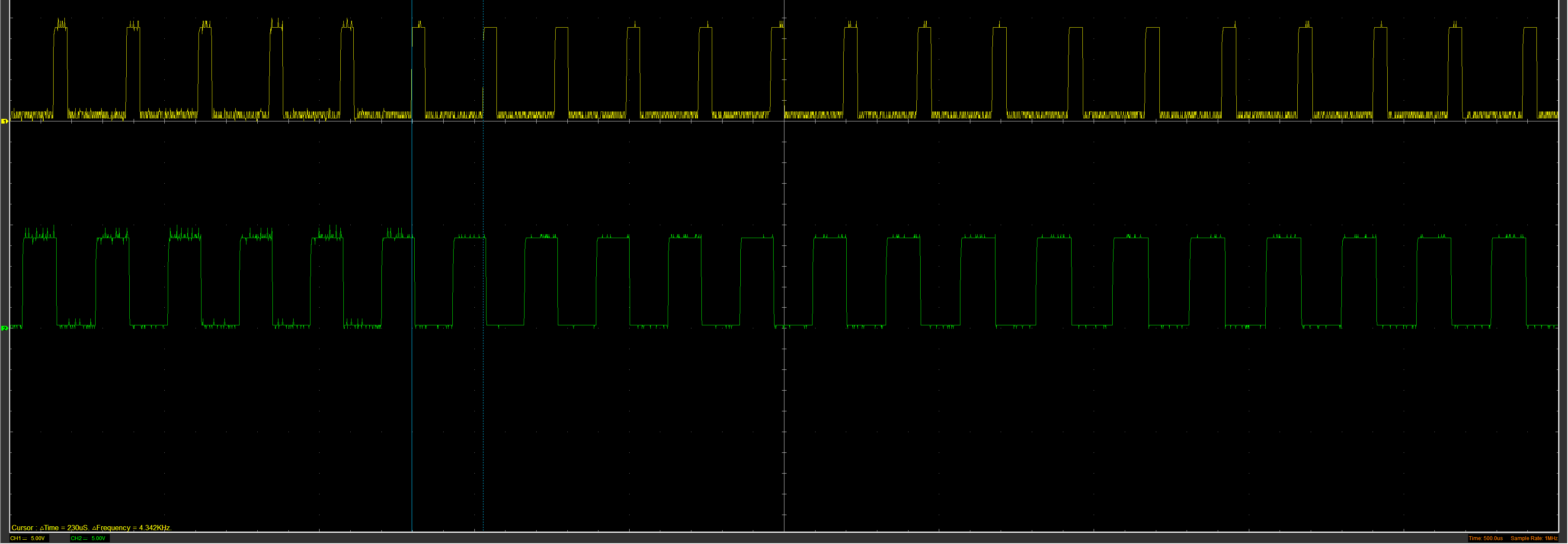Click the yellow channel 1 ground marker

tap(5, 122)
